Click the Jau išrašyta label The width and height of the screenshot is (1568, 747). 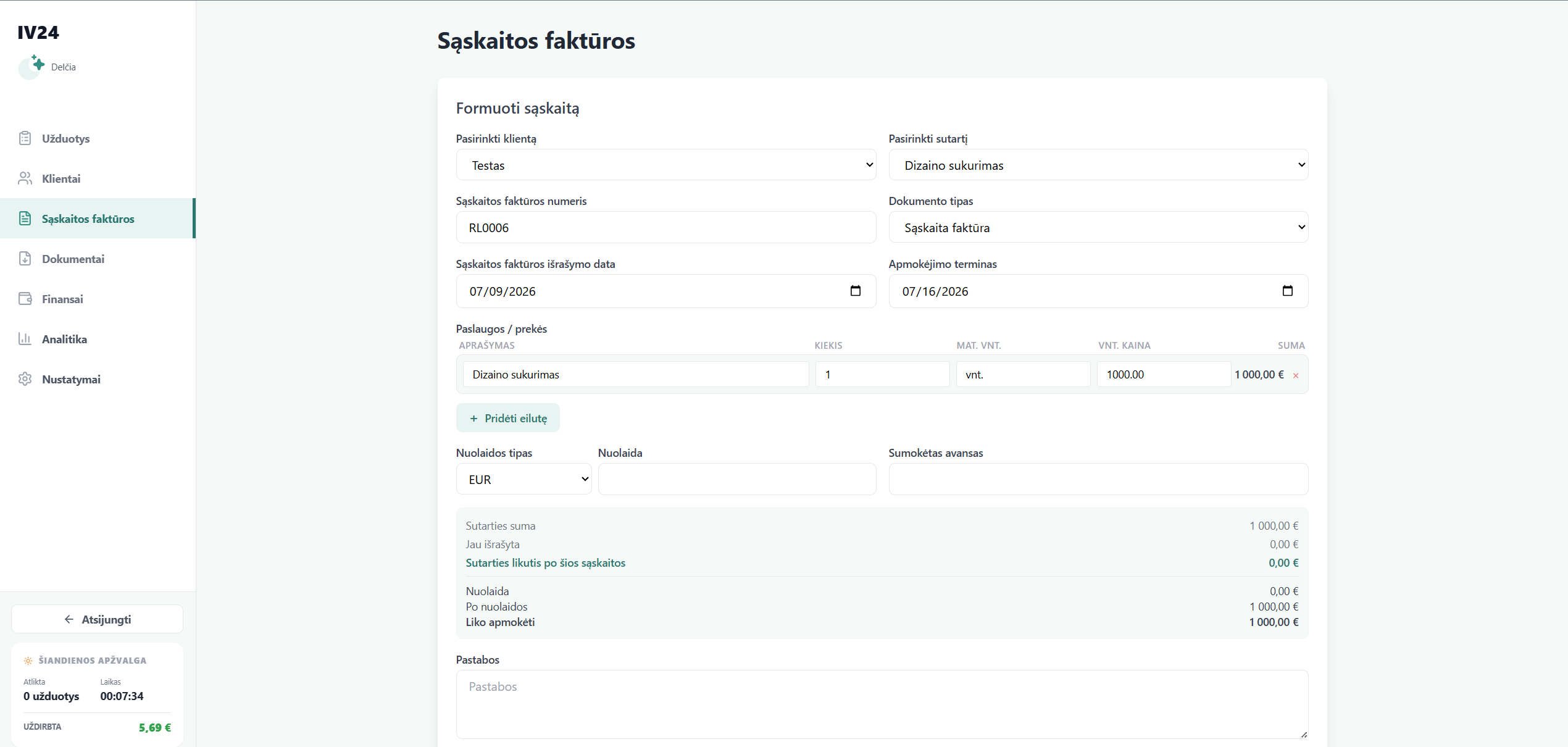coord(493,545)
